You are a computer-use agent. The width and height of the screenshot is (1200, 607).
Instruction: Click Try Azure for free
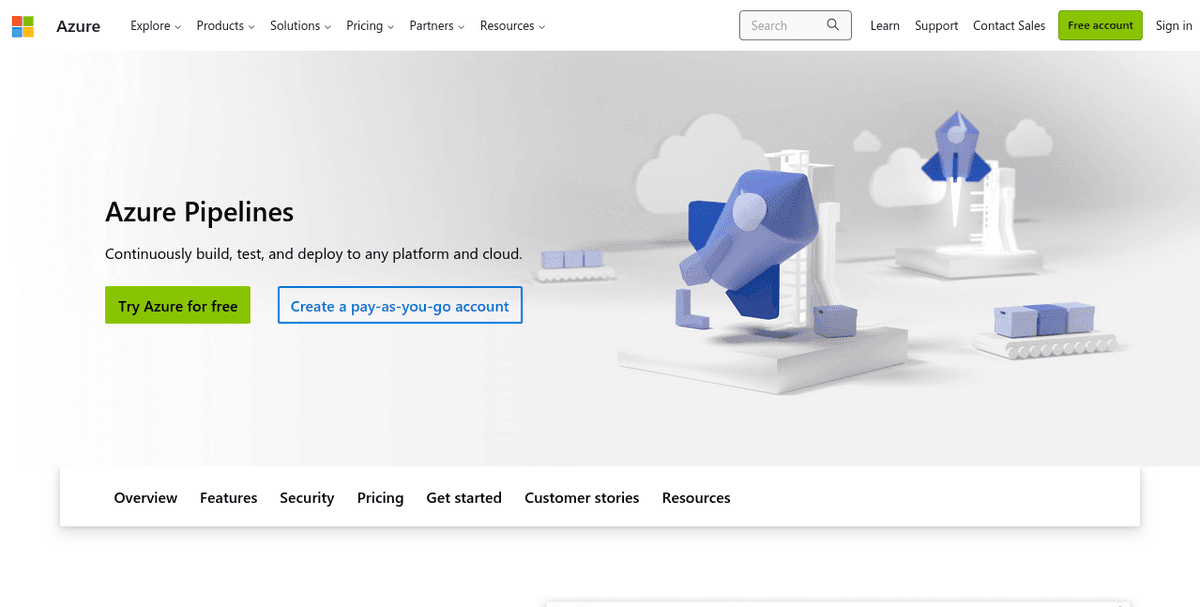(x=177, y=305)
